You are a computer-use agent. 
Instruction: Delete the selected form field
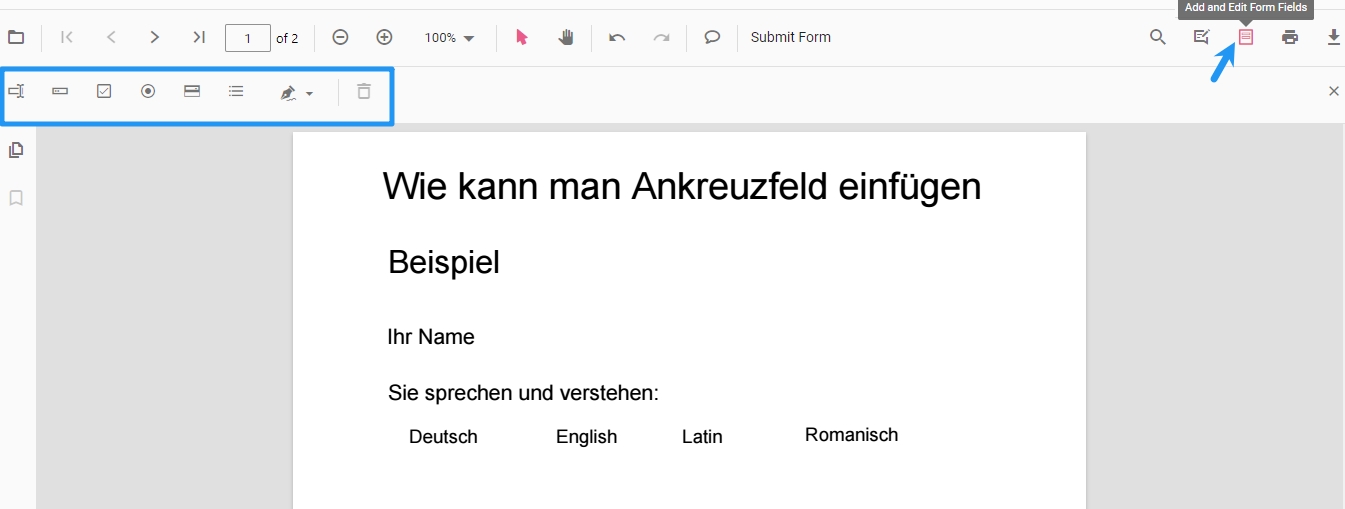364,91
